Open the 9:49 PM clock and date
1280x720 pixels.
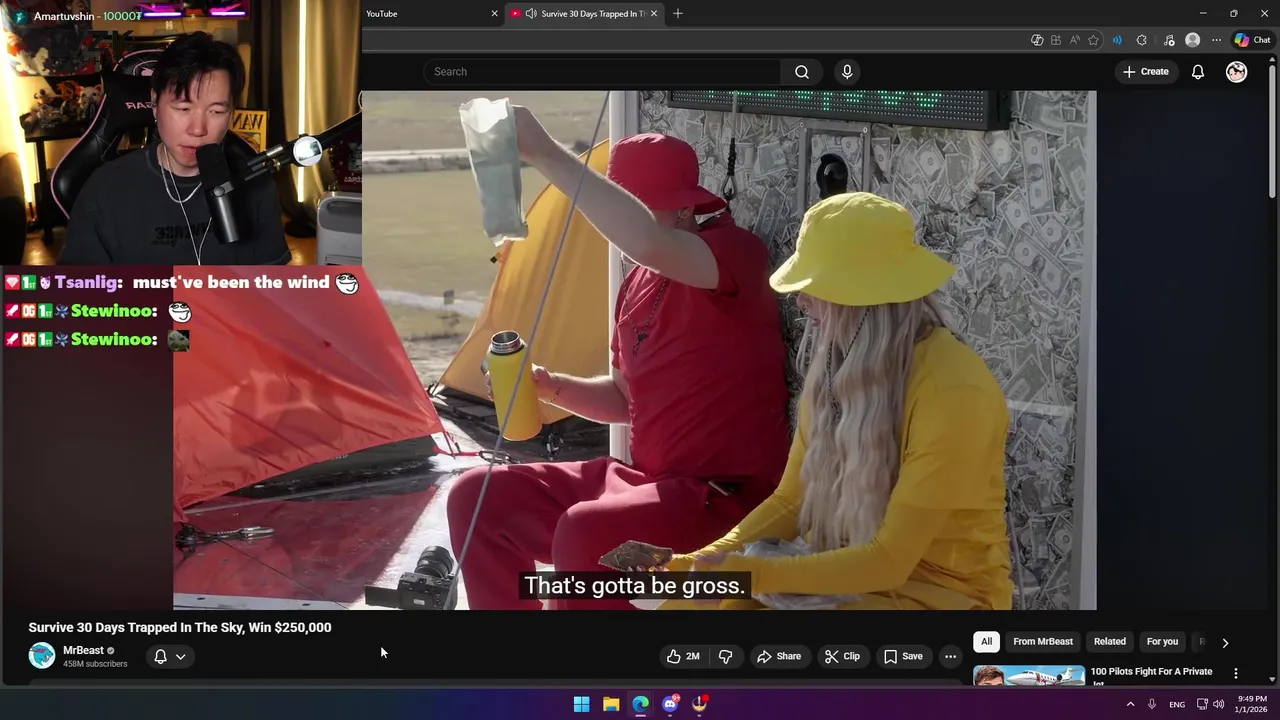[1252, 704]
